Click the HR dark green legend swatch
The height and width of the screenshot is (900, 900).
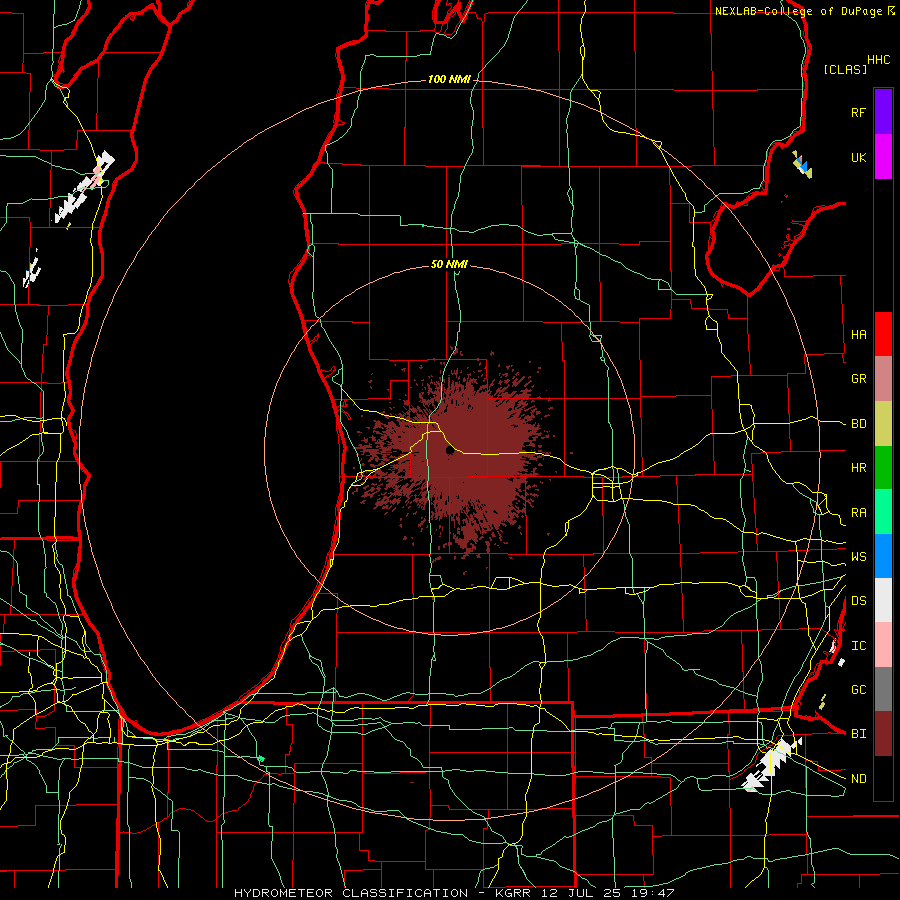tap(883, 468)
